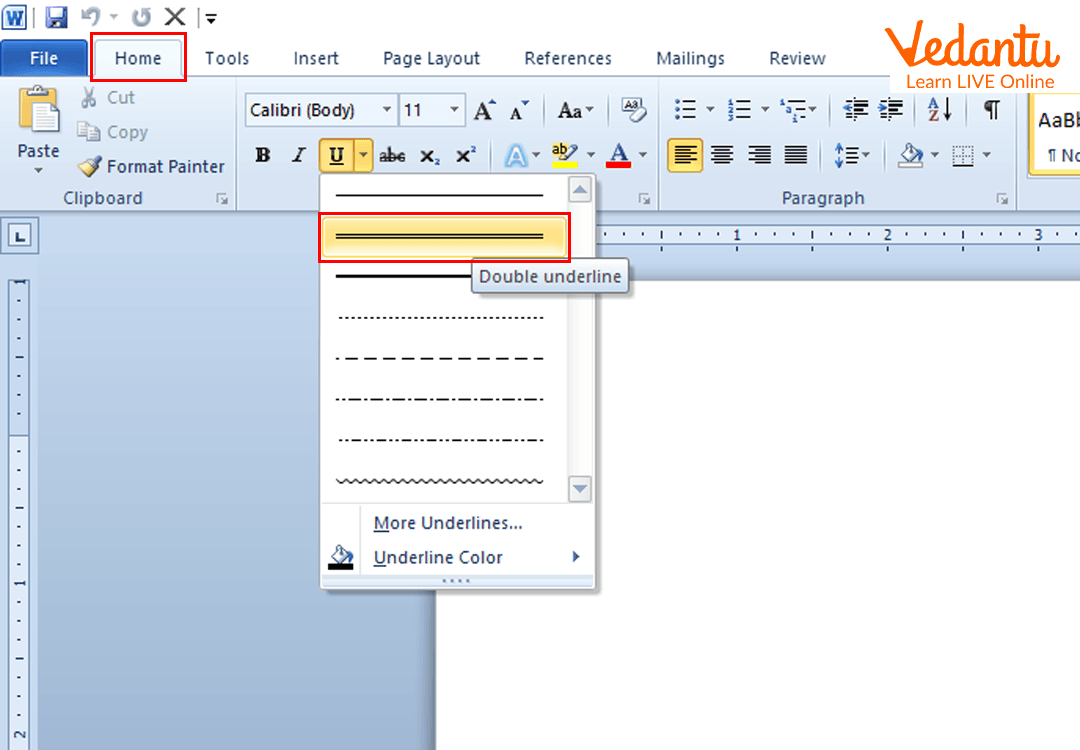Show paragraph marks with pilcrow icon
1080x750 pixels.
[990, 110]
